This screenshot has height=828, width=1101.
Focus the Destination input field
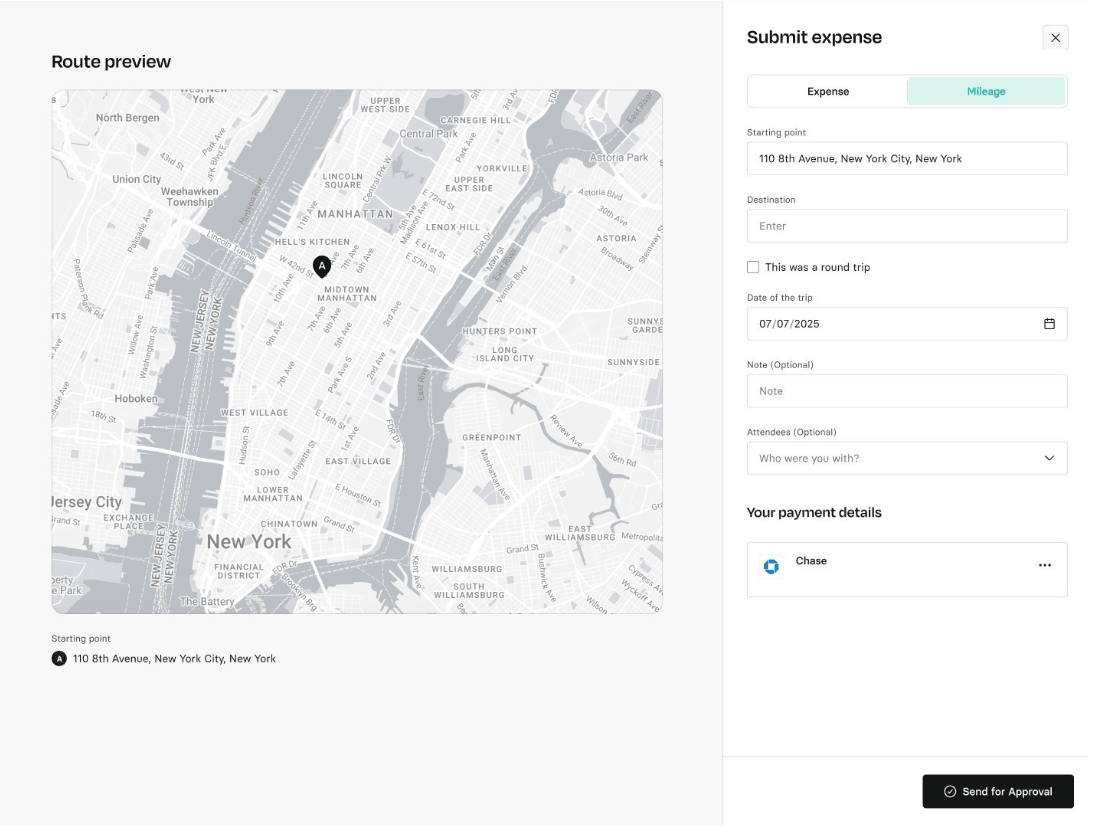coord(906,226)
